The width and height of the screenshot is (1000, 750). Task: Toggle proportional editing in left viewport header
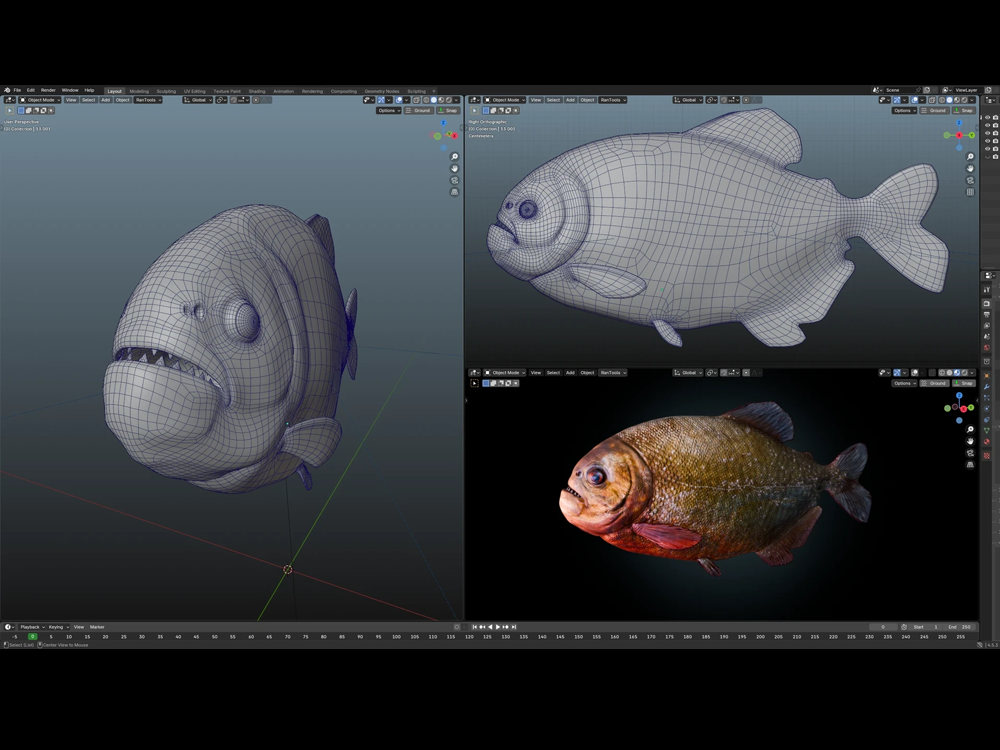[x=256, y=100]
